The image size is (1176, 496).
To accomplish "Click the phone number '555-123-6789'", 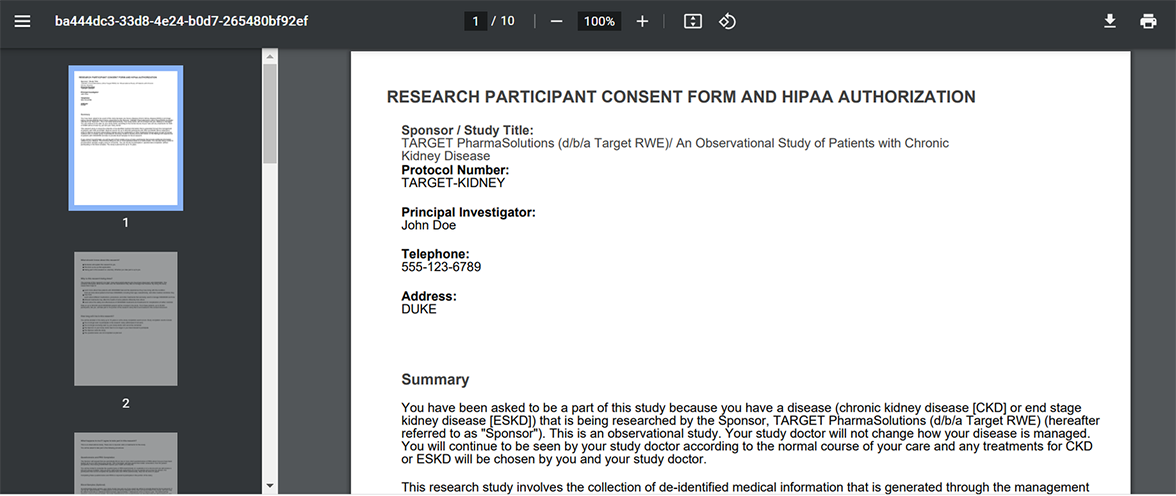I will click(441, 266).
